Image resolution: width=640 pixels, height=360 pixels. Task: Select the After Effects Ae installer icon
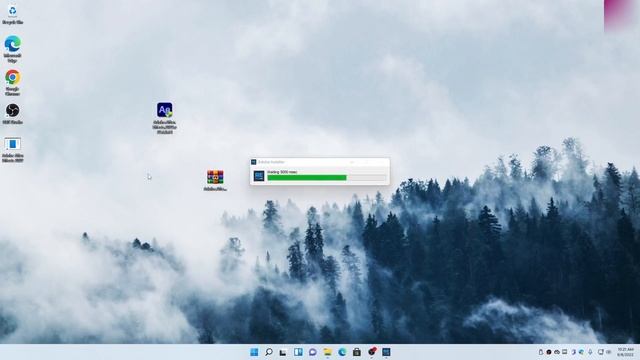pos(164,118)
